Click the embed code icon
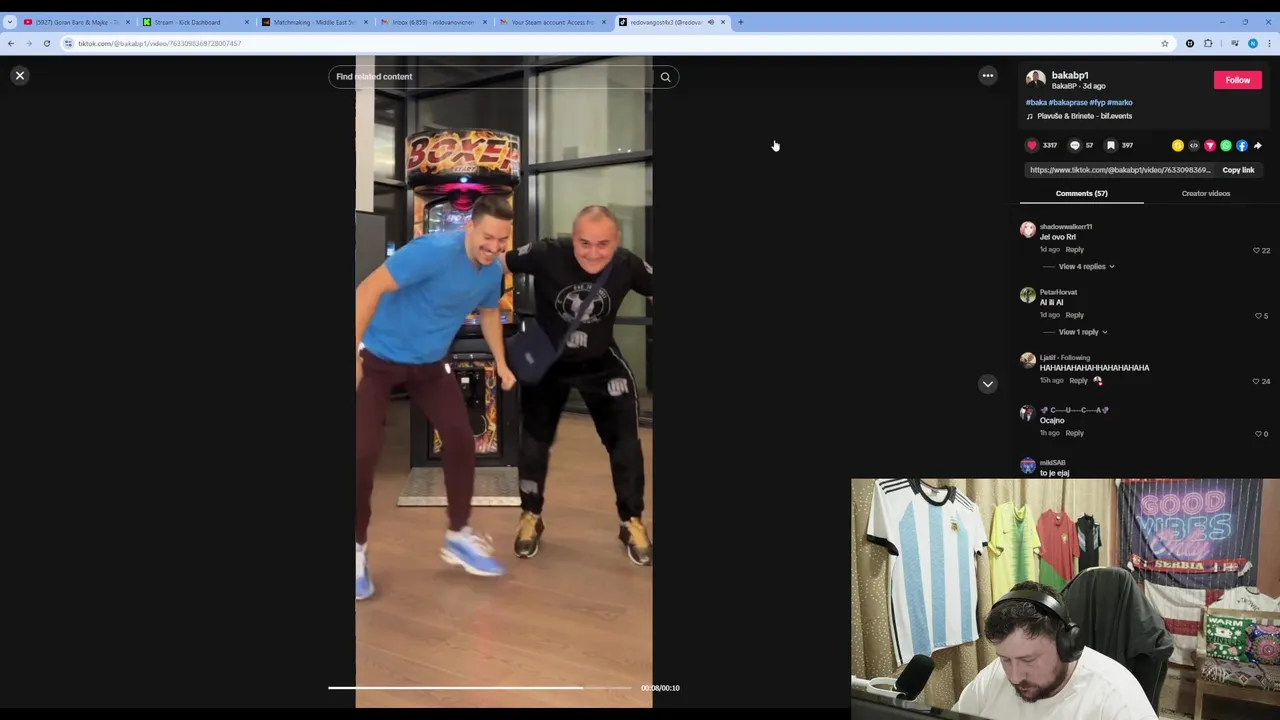The height and width of the screenshot is (720, 1280). point(1194,145)
